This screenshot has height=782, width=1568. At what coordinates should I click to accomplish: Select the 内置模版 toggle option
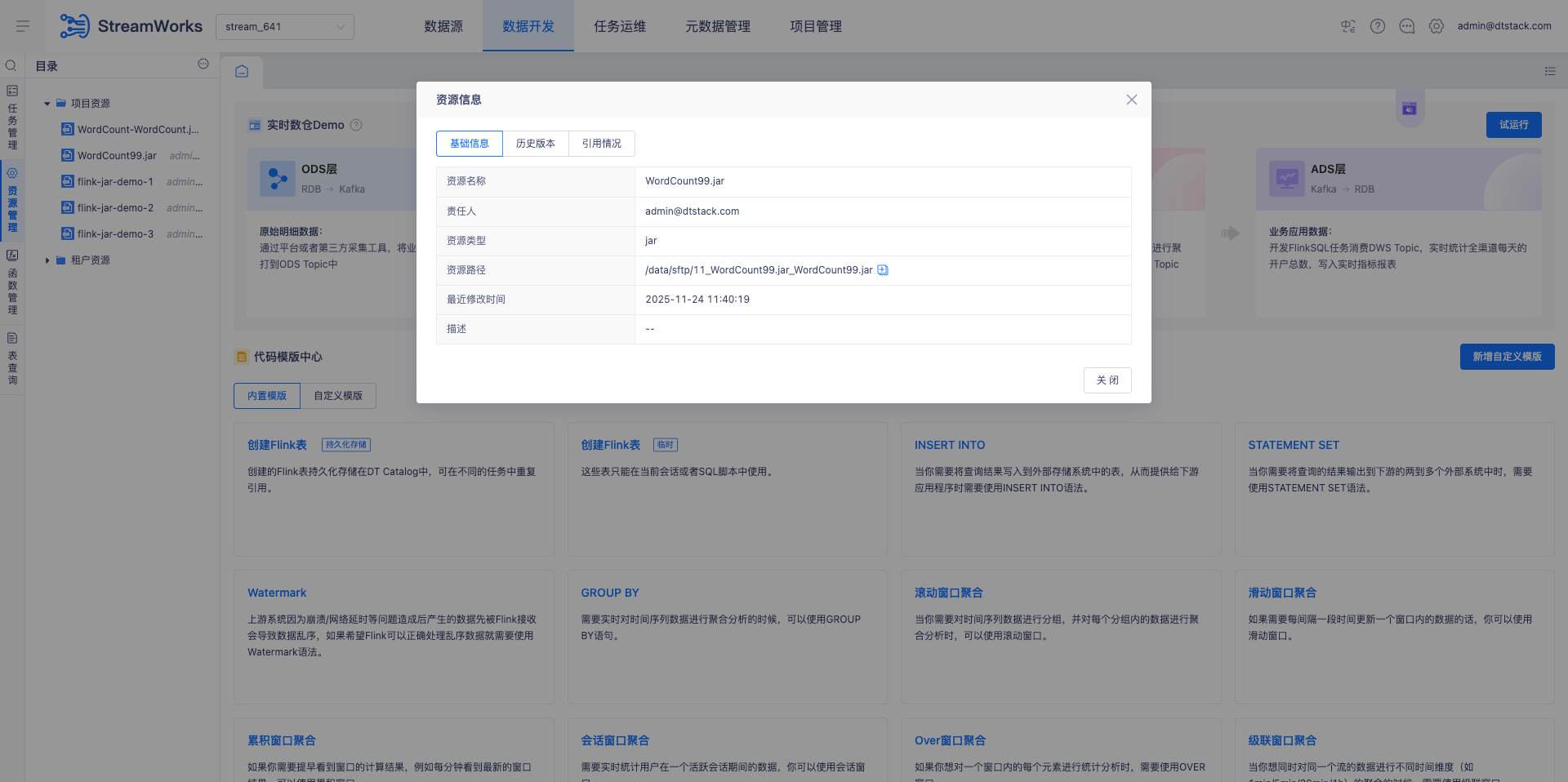click(266, 396)
